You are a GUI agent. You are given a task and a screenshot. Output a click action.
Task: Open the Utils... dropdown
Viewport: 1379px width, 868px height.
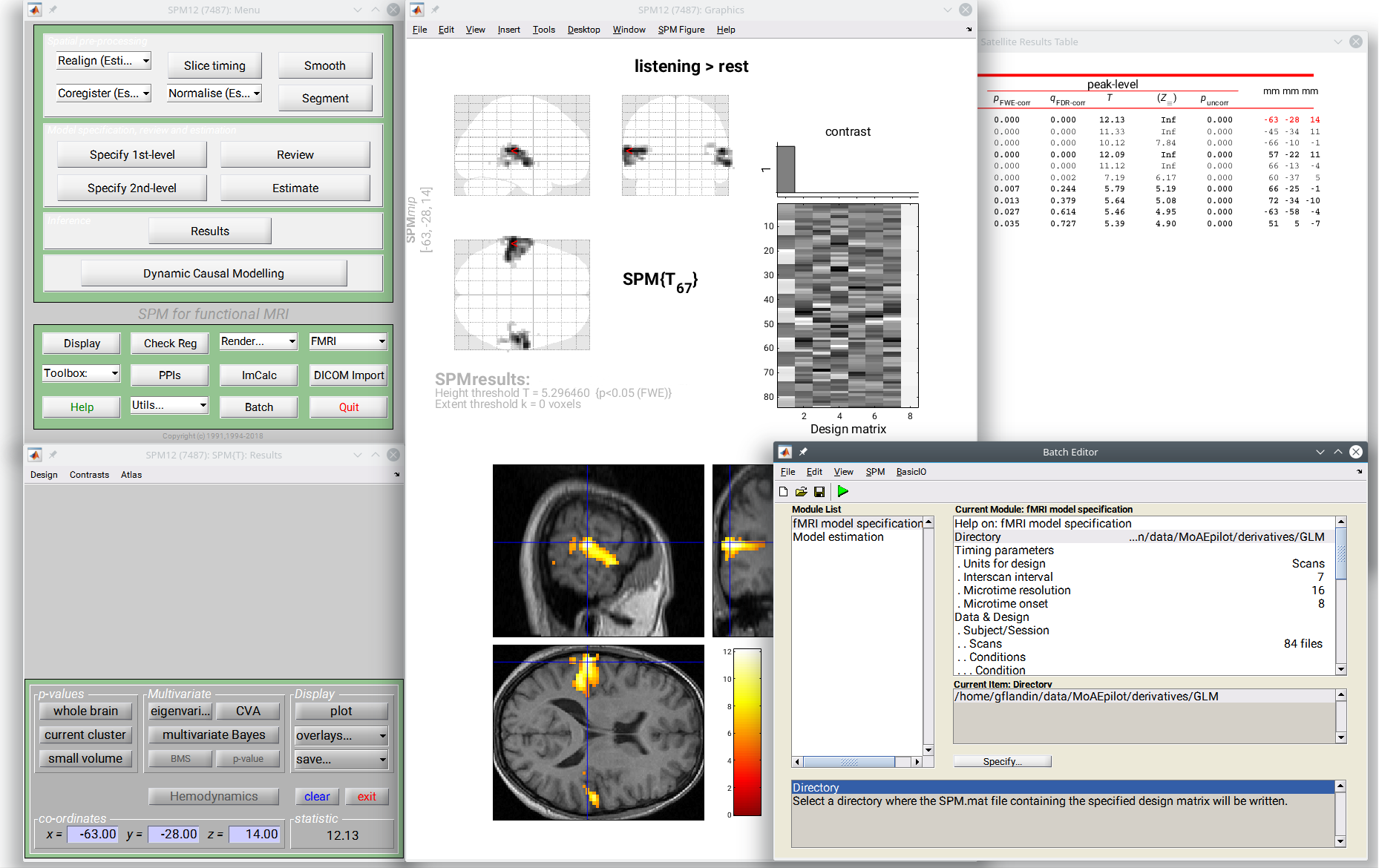[169, 405]
